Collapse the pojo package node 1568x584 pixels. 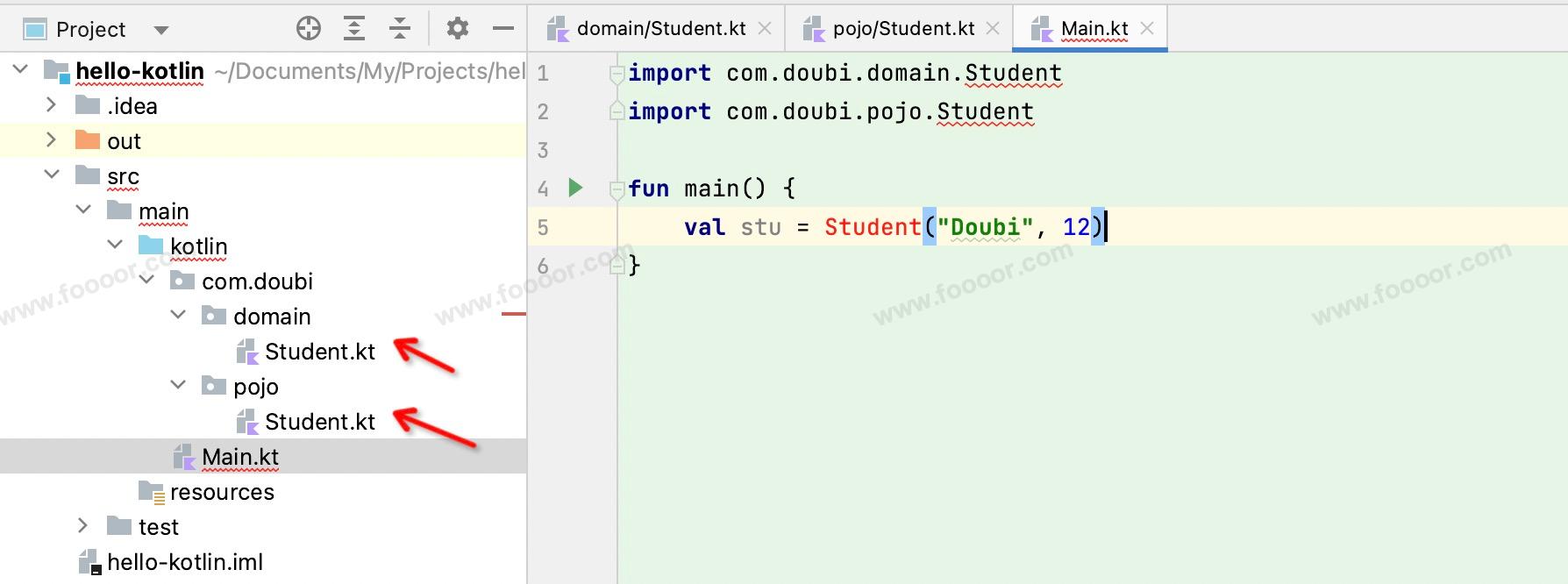click(178, 385)
